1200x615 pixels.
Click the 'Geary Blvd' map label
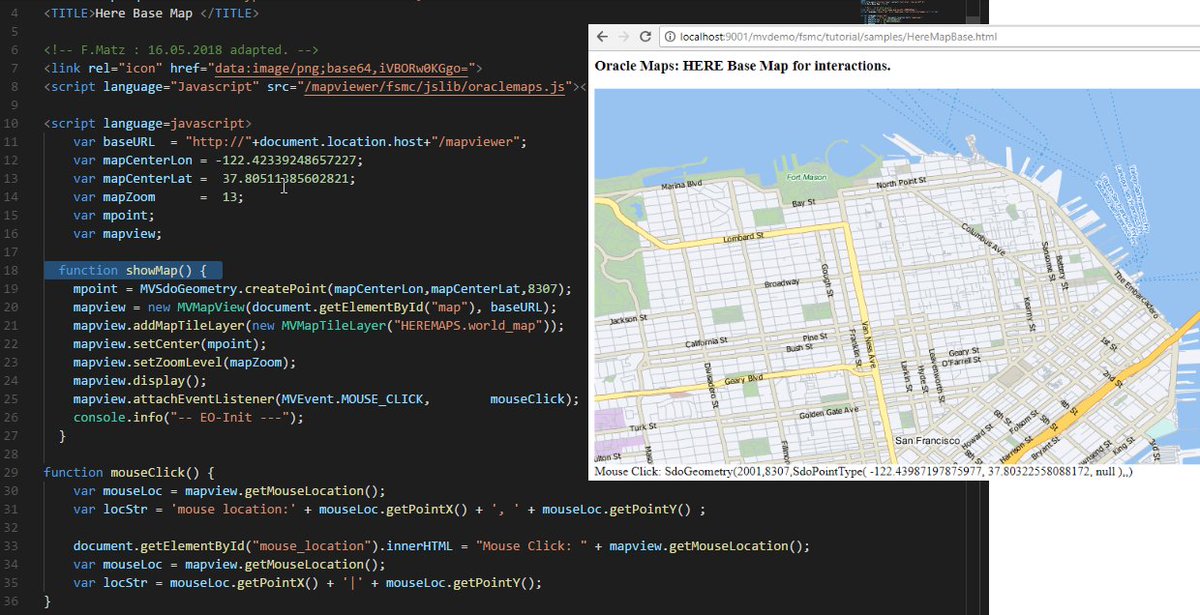(x=743, y=380)
